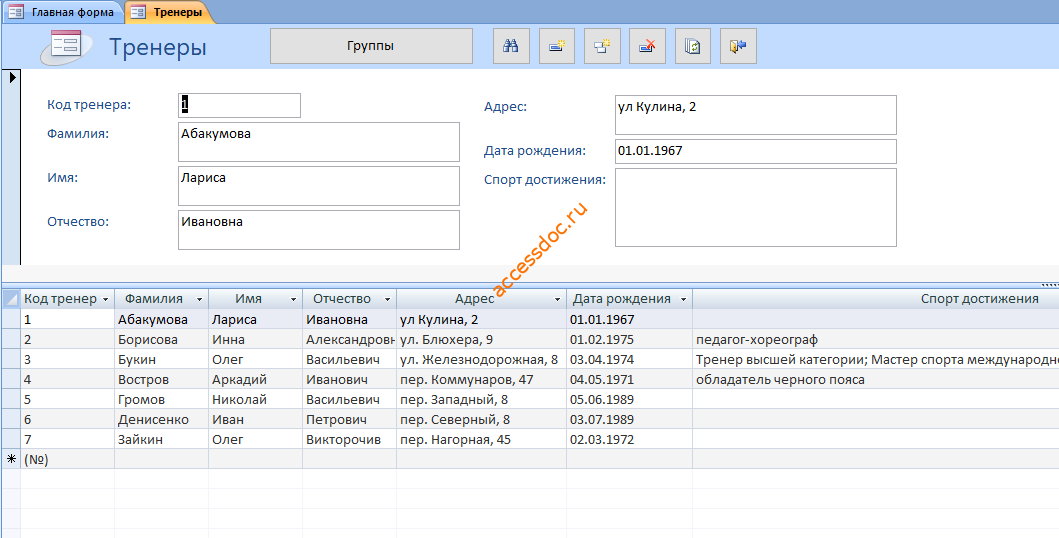Click the 02.03.1972 birth date cell
The height and width of the screenshot is (538, 1059).
tap(629, 439)
